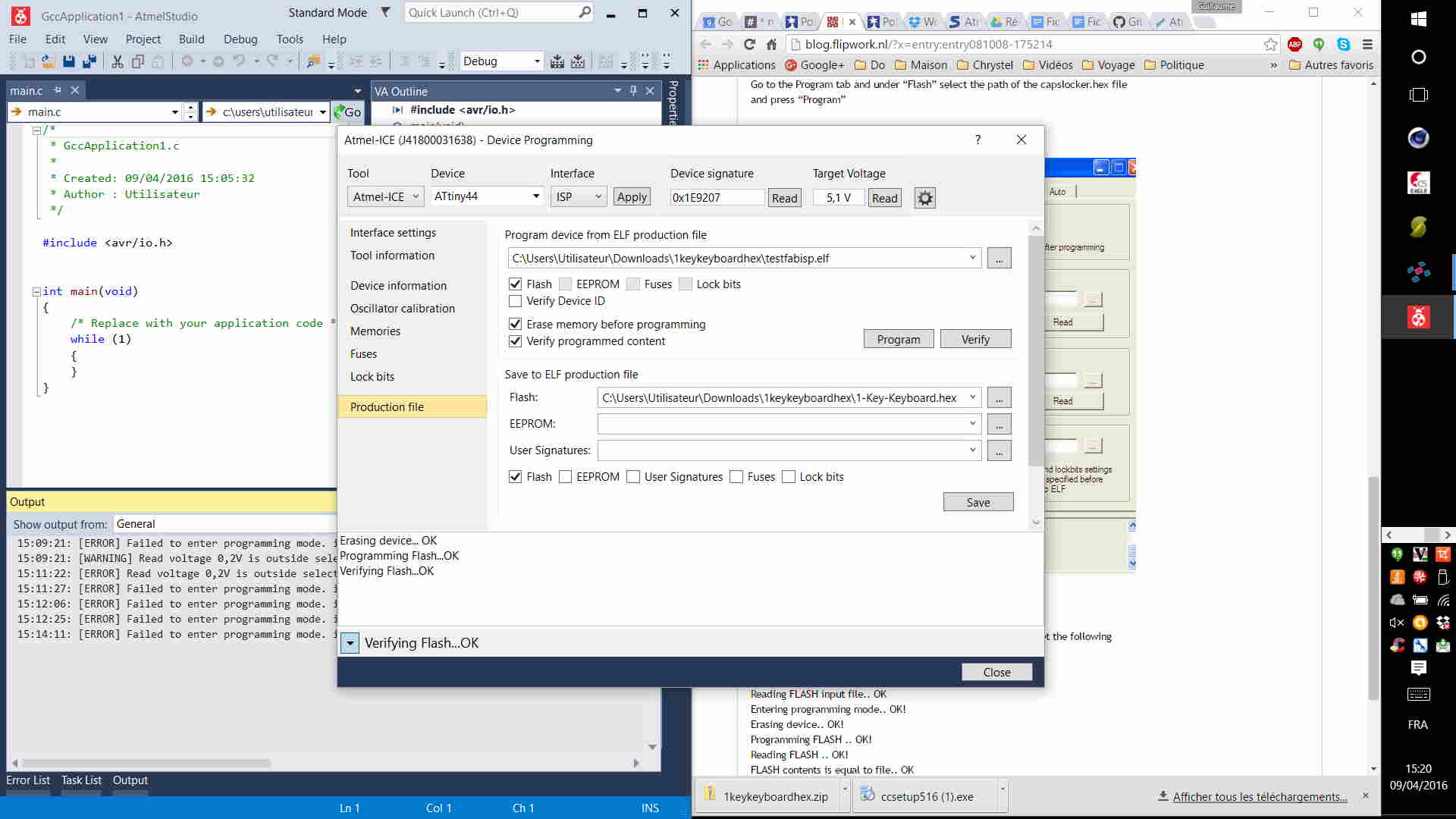Click the Find in Files icon
This screenshot has height=819, width=1456.
point(313,61)
